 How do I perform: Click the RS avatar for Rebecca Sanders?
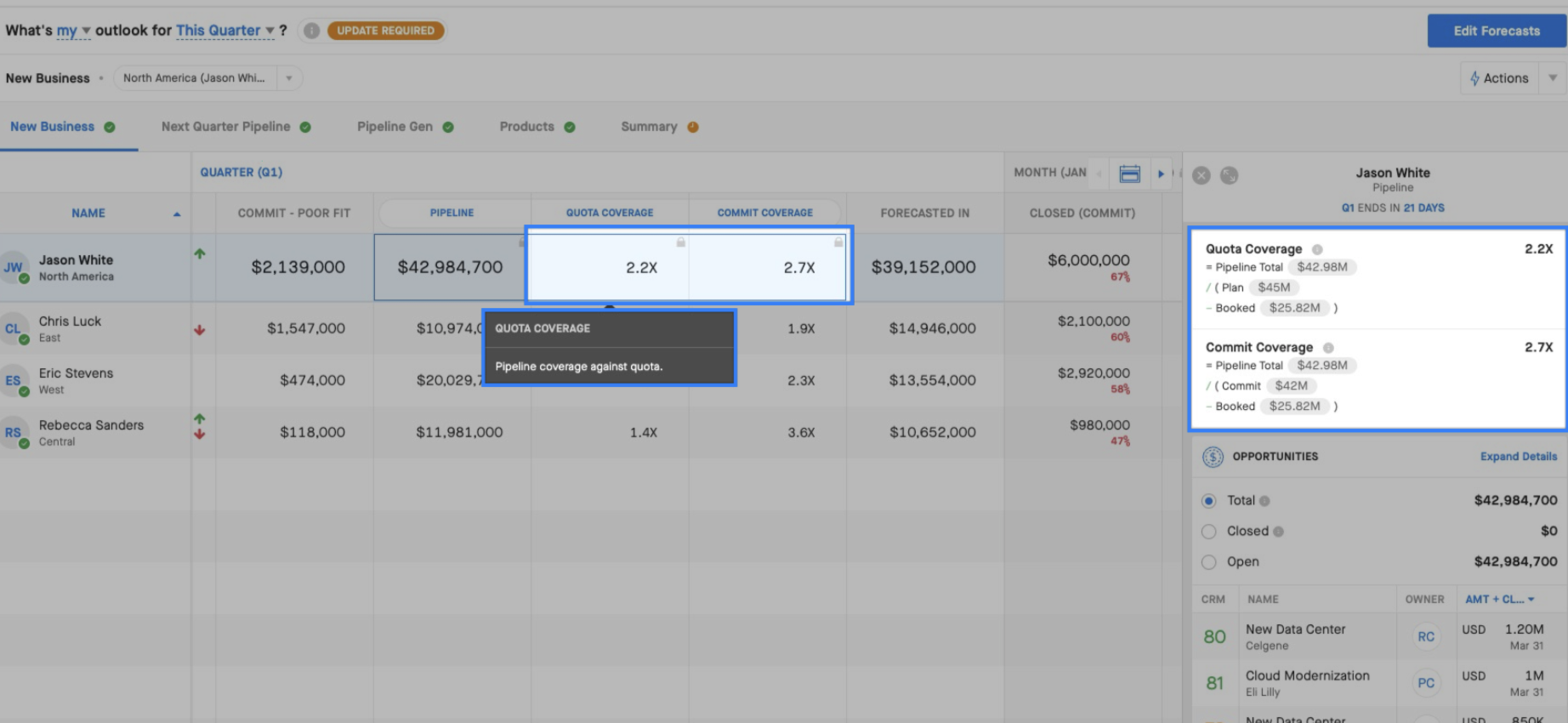[14, 432]
